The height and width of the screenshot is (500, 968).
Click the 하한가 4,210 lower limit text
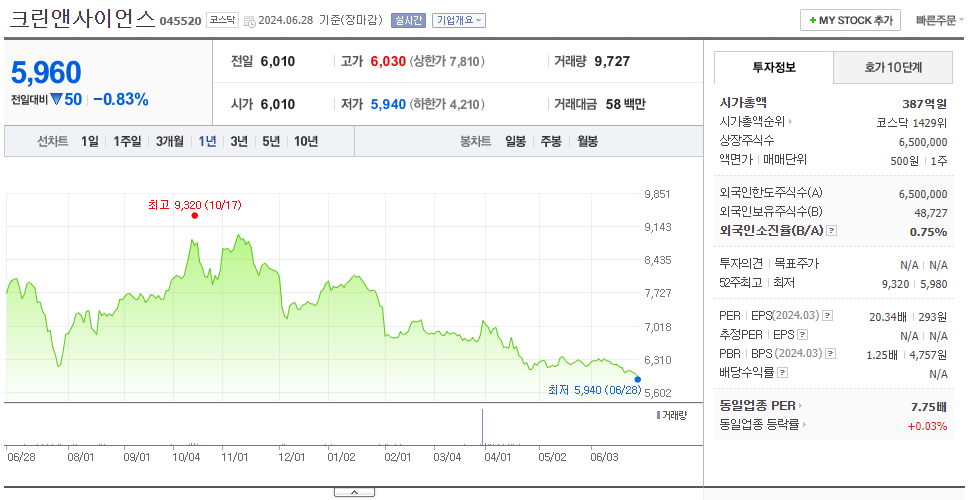click(x=447, y=104)
